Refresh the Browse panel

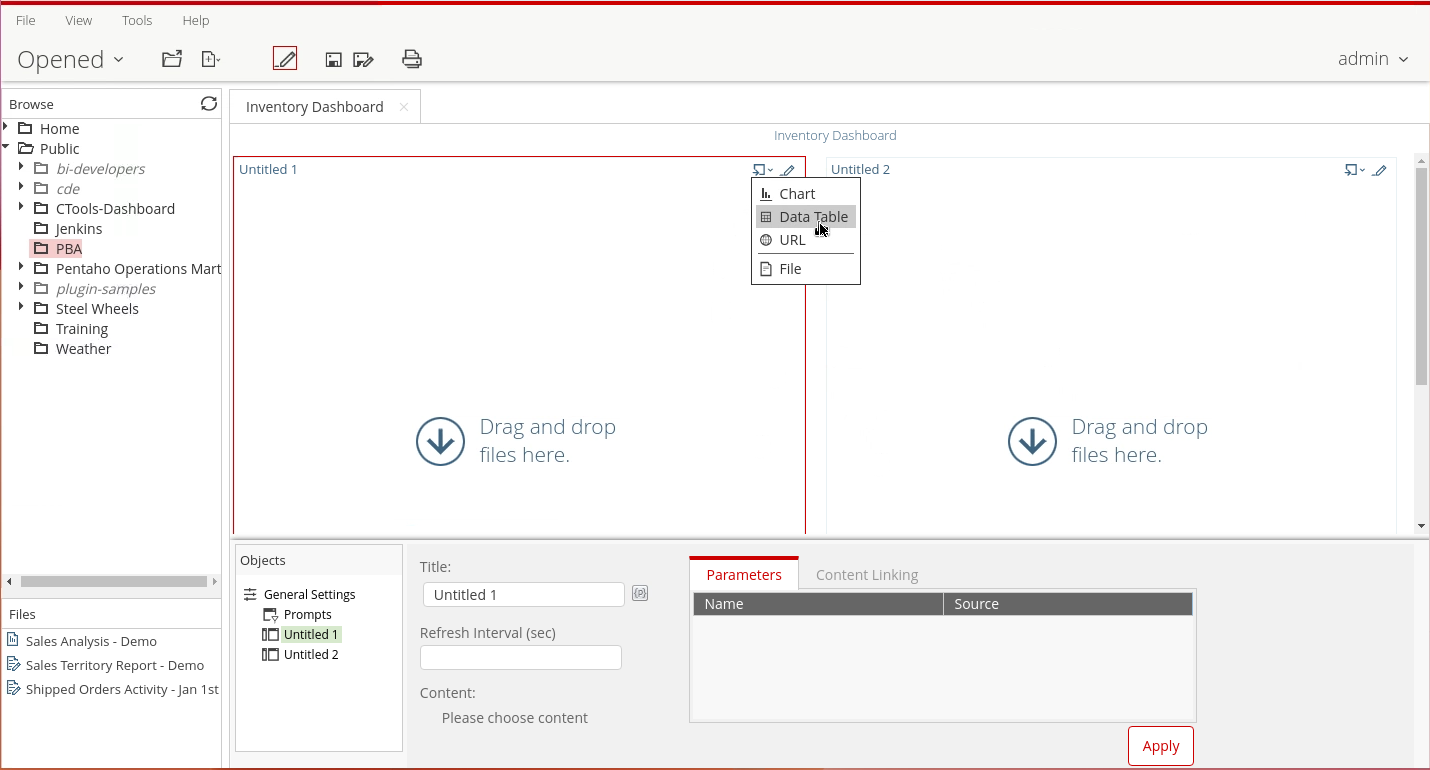(208, 104)
